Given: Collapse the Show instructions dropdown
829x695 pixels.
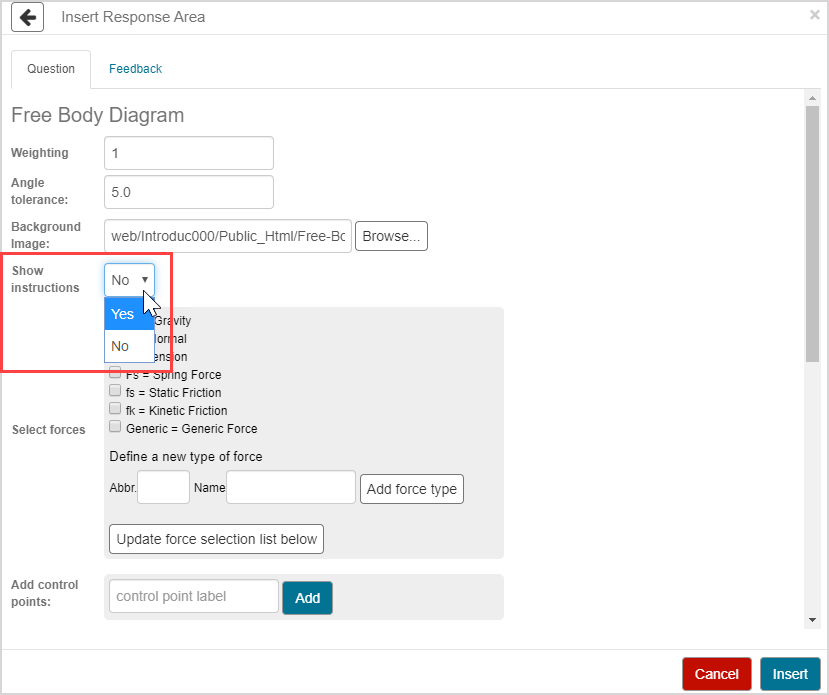Looking at the screenshot, I should point(129,280).
